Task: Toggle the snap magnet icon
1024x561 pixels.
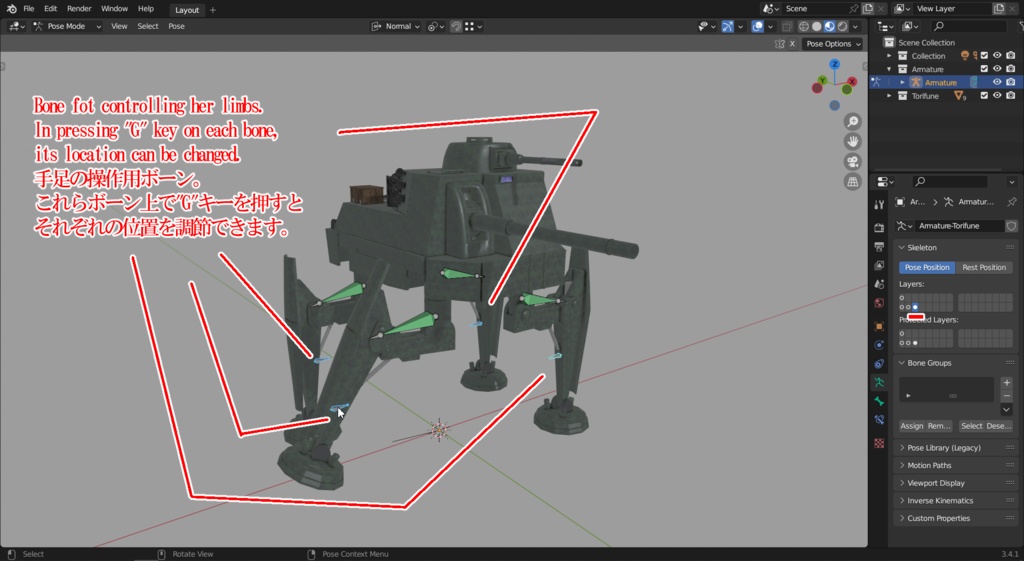Action: [x=456, y=27]
